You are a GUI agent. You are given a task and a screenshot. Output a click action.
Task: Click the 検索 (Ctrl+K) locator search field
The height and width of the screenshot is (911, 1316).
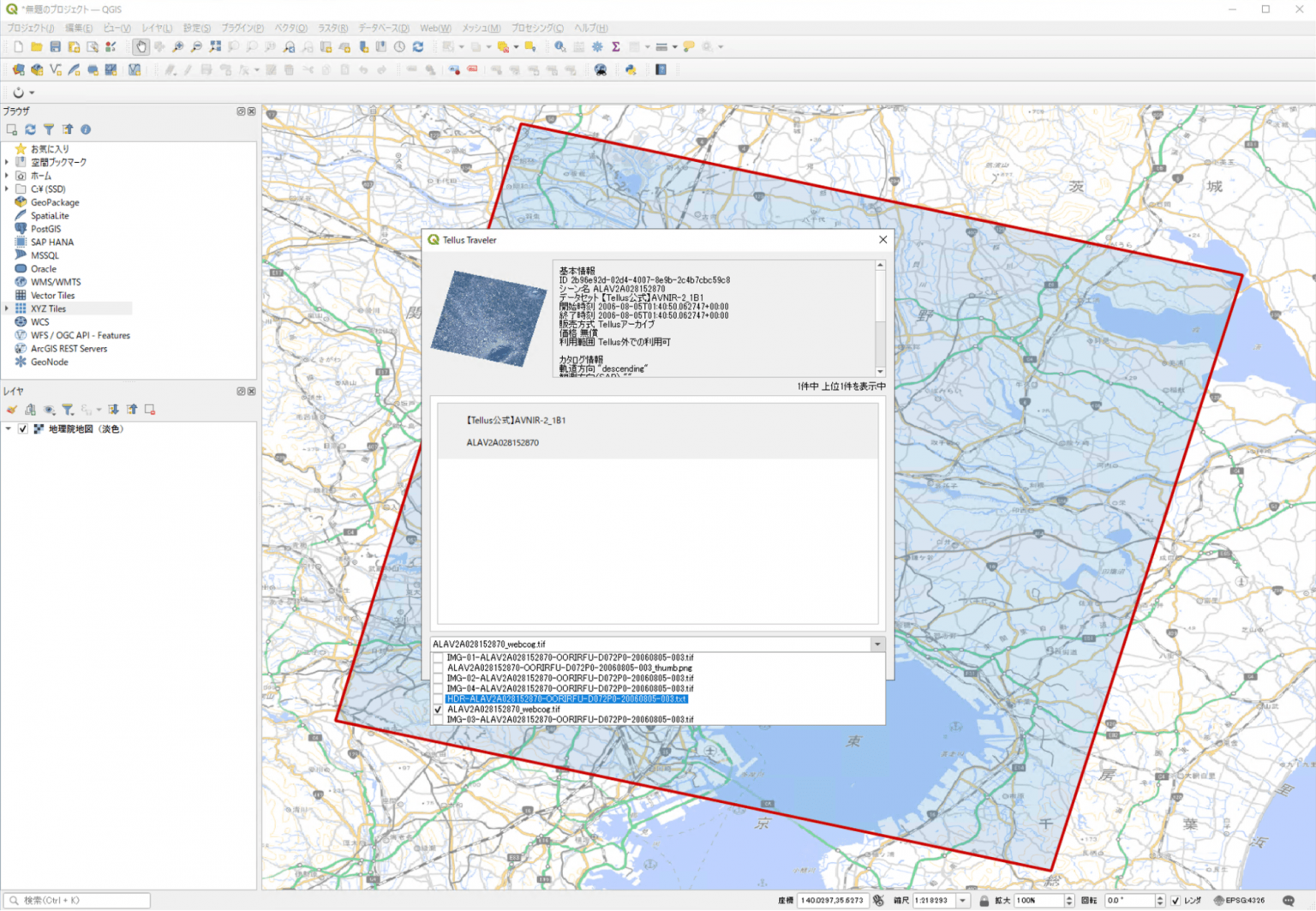[75, 901]
